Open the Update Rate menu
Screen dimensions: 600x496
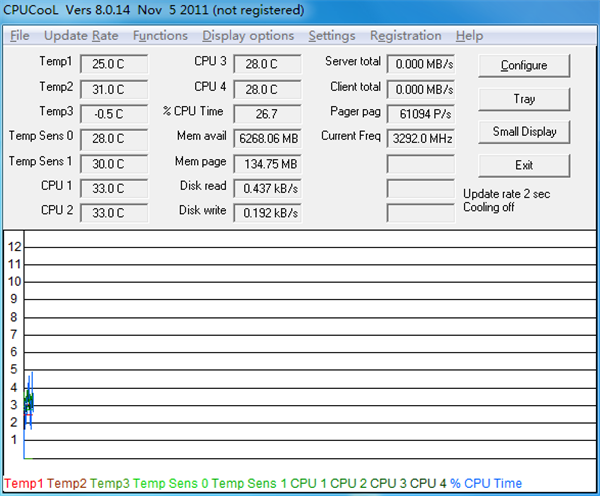(80, 36)
